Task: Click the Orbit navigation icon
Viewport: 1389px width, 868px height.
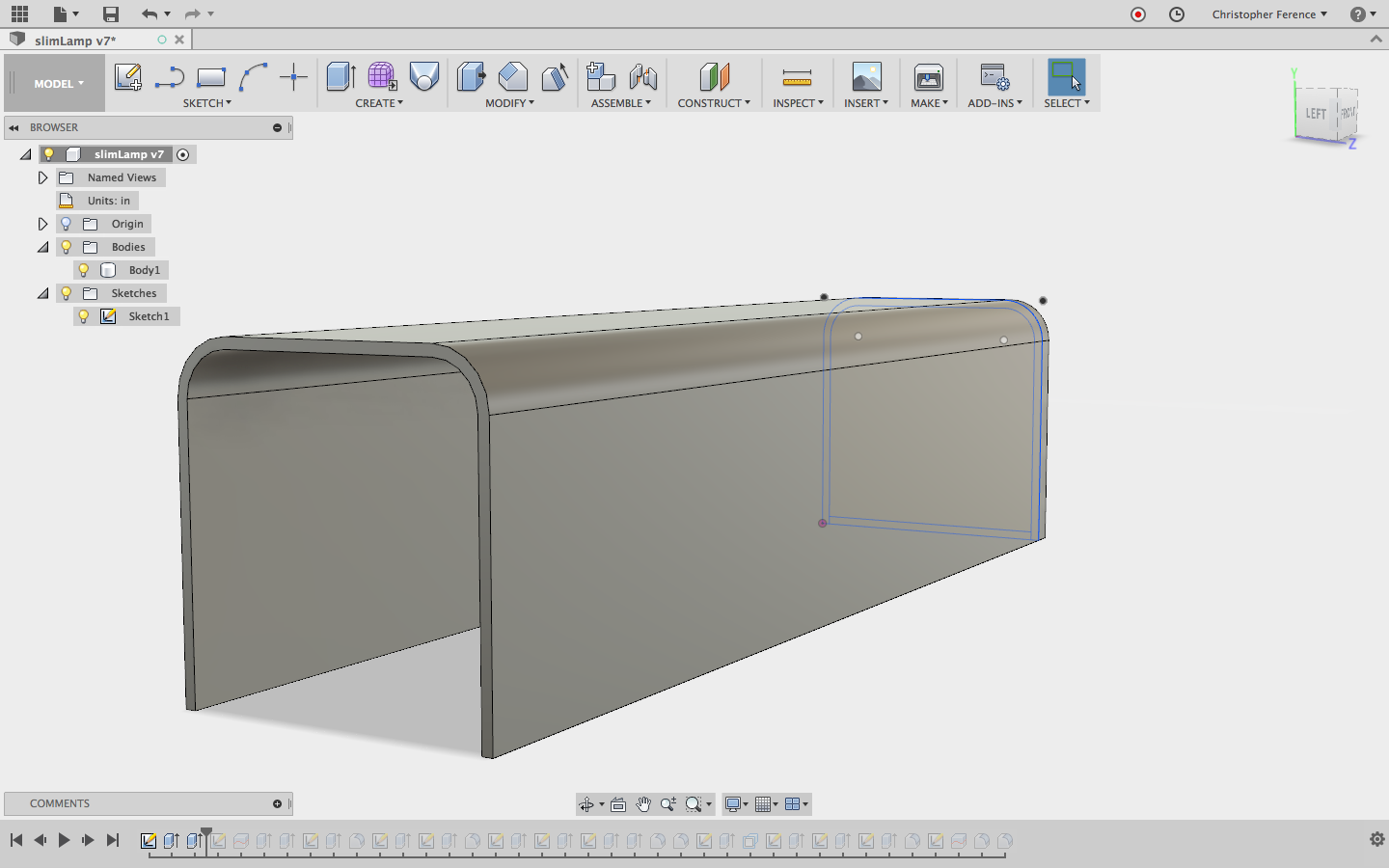Action: tap(586, 804)
